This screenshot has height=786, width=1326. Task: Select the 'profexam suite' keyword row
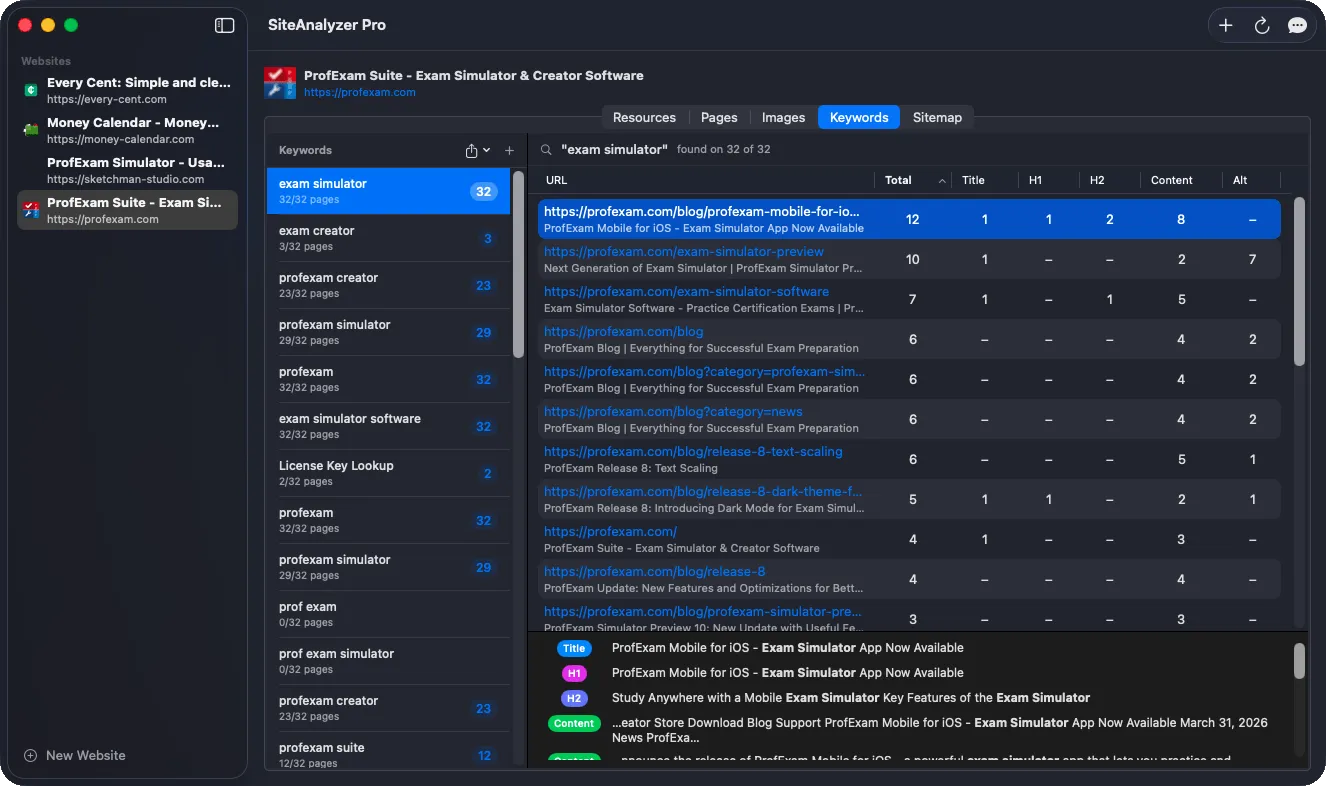[x=388, y=755]
